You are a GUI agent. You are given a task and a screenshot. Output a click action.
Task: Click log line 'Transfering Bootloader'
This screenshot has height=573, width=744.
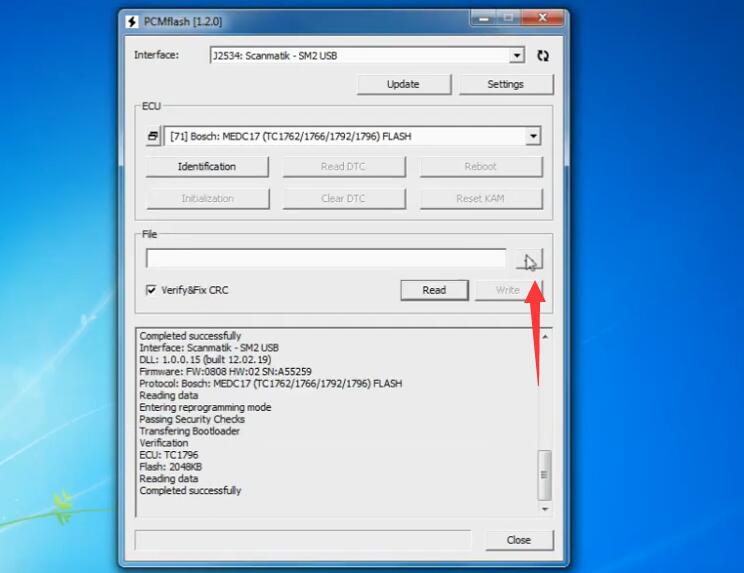(189, 431)
